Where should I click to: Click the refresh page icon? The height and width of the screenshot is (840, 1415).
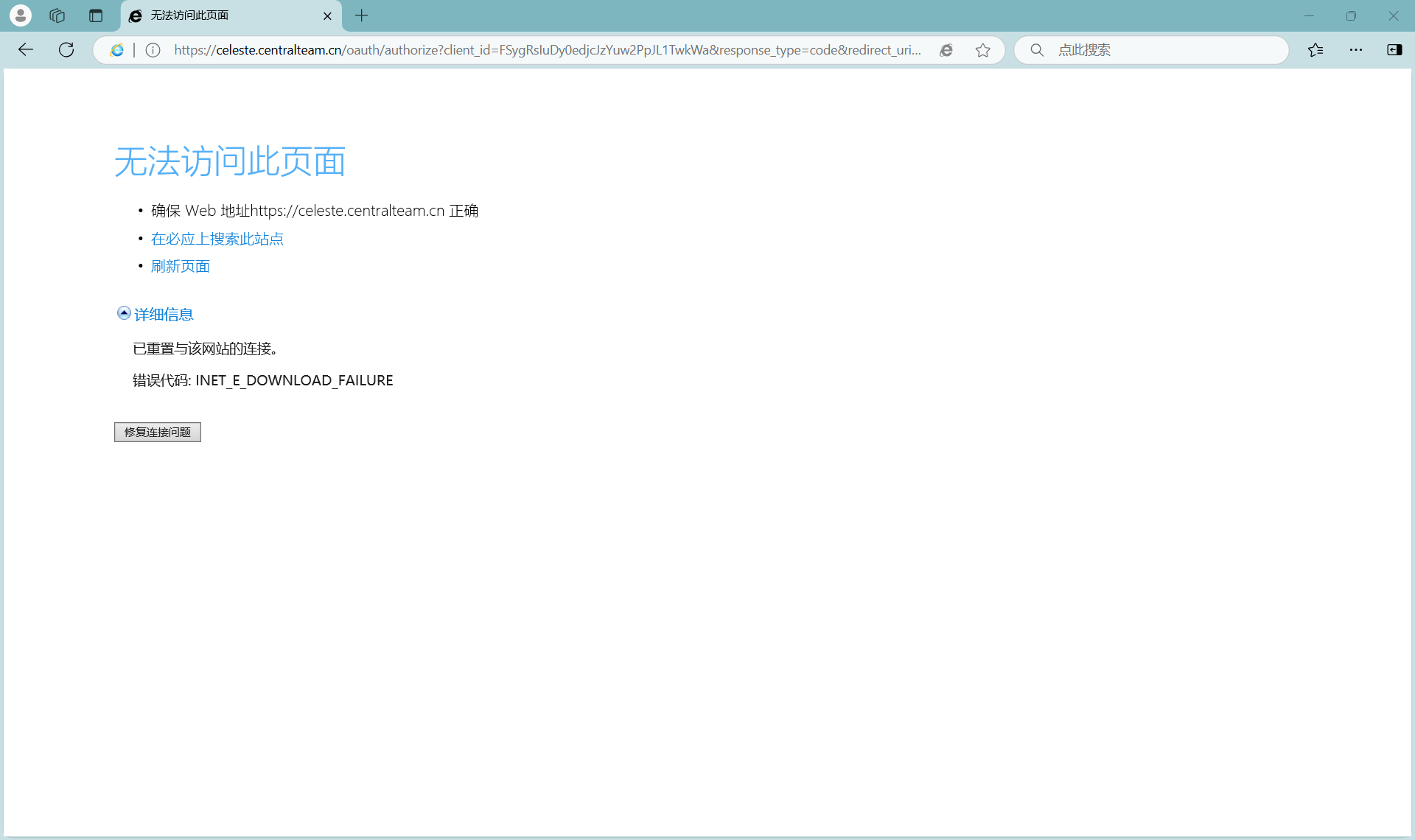point(66,50)
